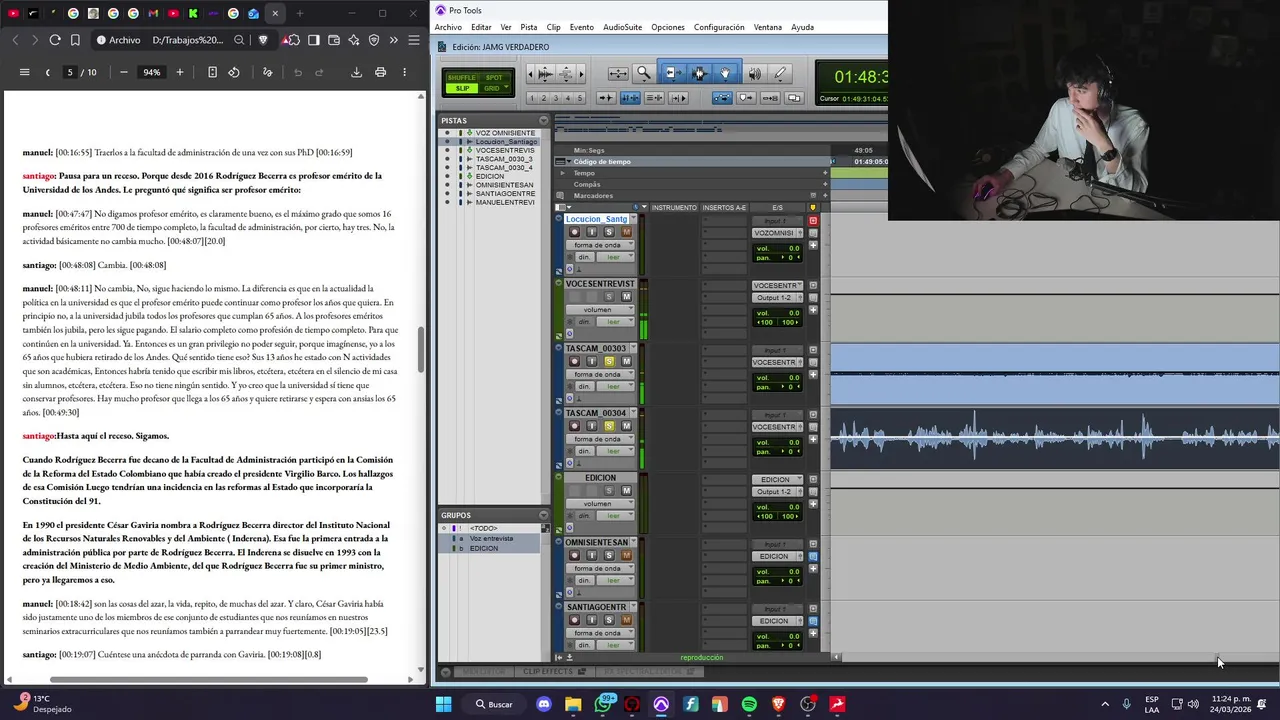Print the PDF document
1280x720 pixels.
[x=380, y=72]
